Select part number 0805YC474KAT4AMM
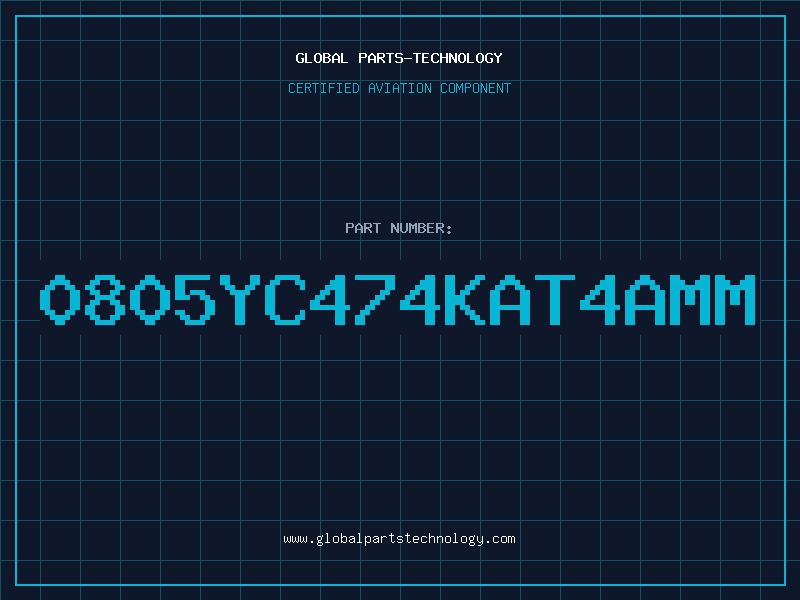The width and height of the screenshot is (800, 600). pyautogui.click(x=397, y=300)
